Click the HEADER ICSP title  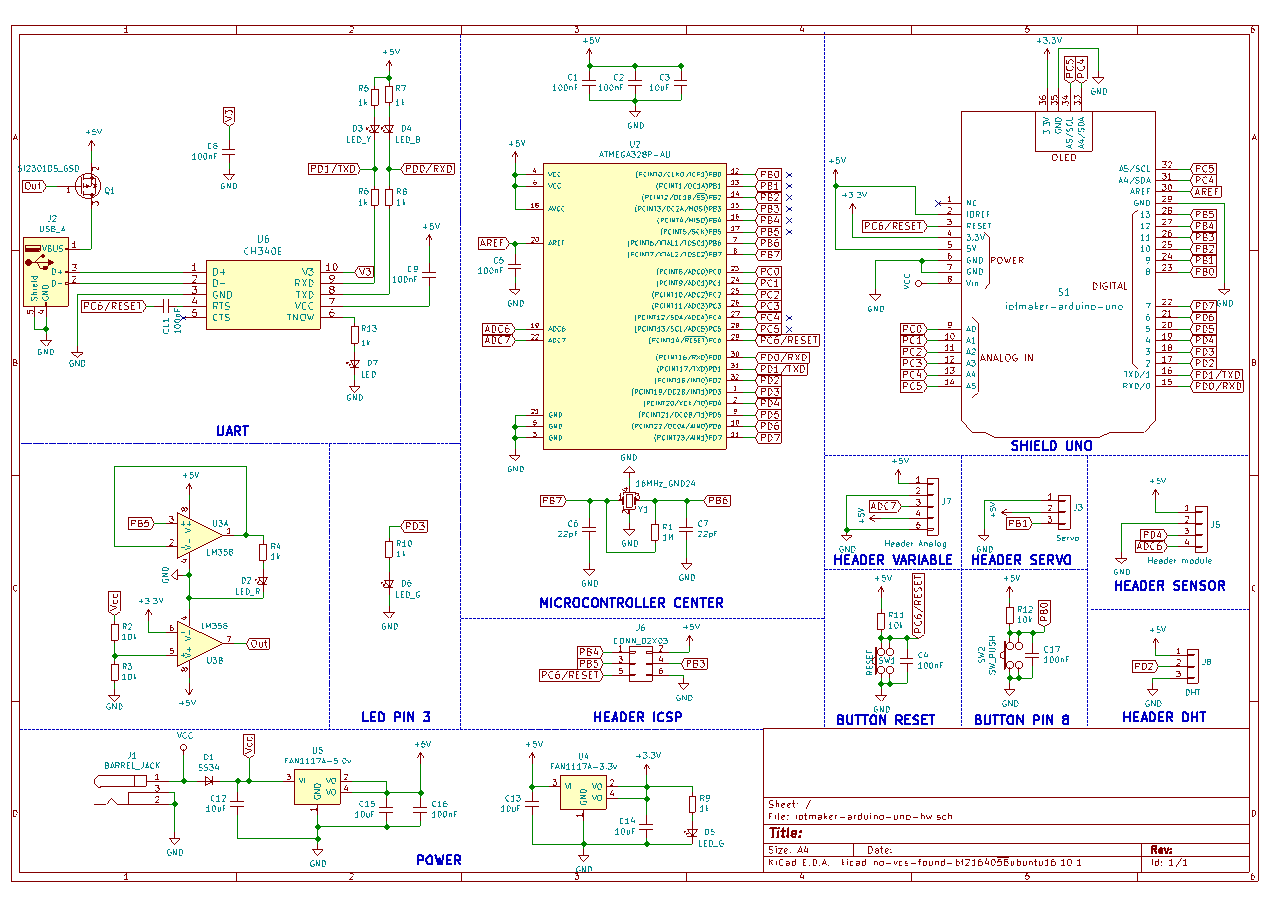pyautogui.click(x=639, y=716)
